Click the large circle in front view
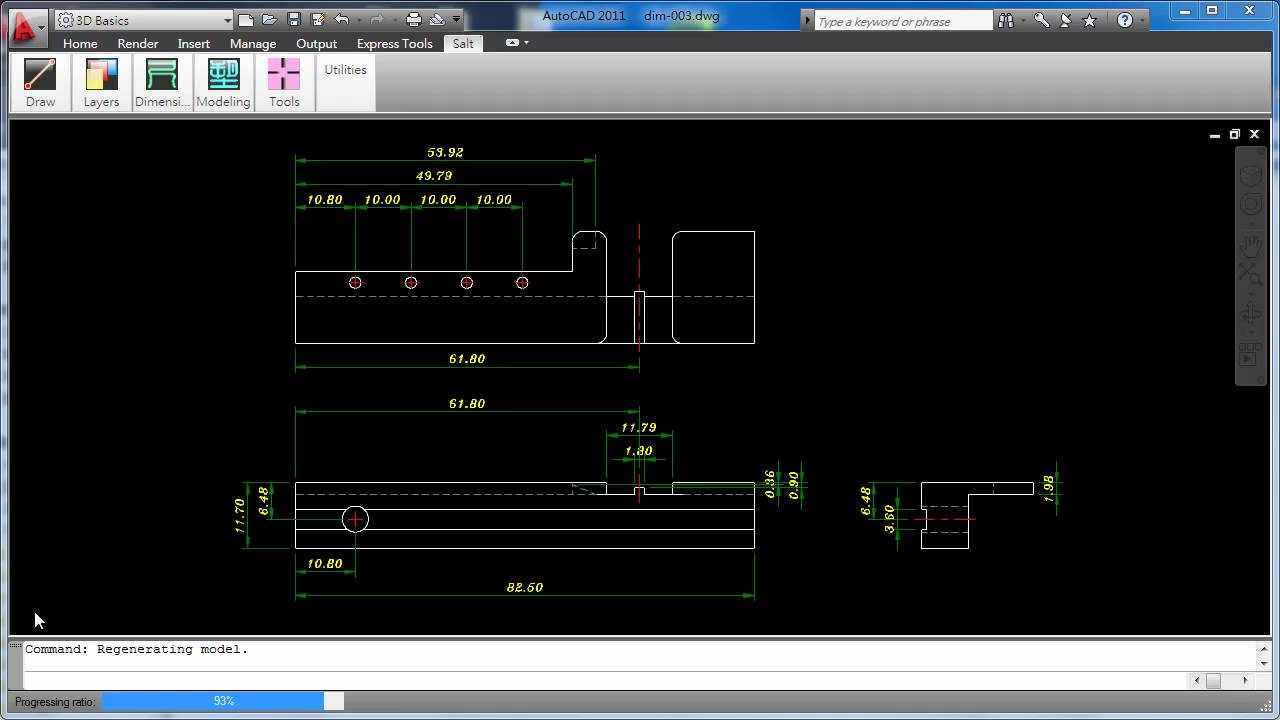The image size is (1280, 720). pyautogui.click(x=355, y=519)
